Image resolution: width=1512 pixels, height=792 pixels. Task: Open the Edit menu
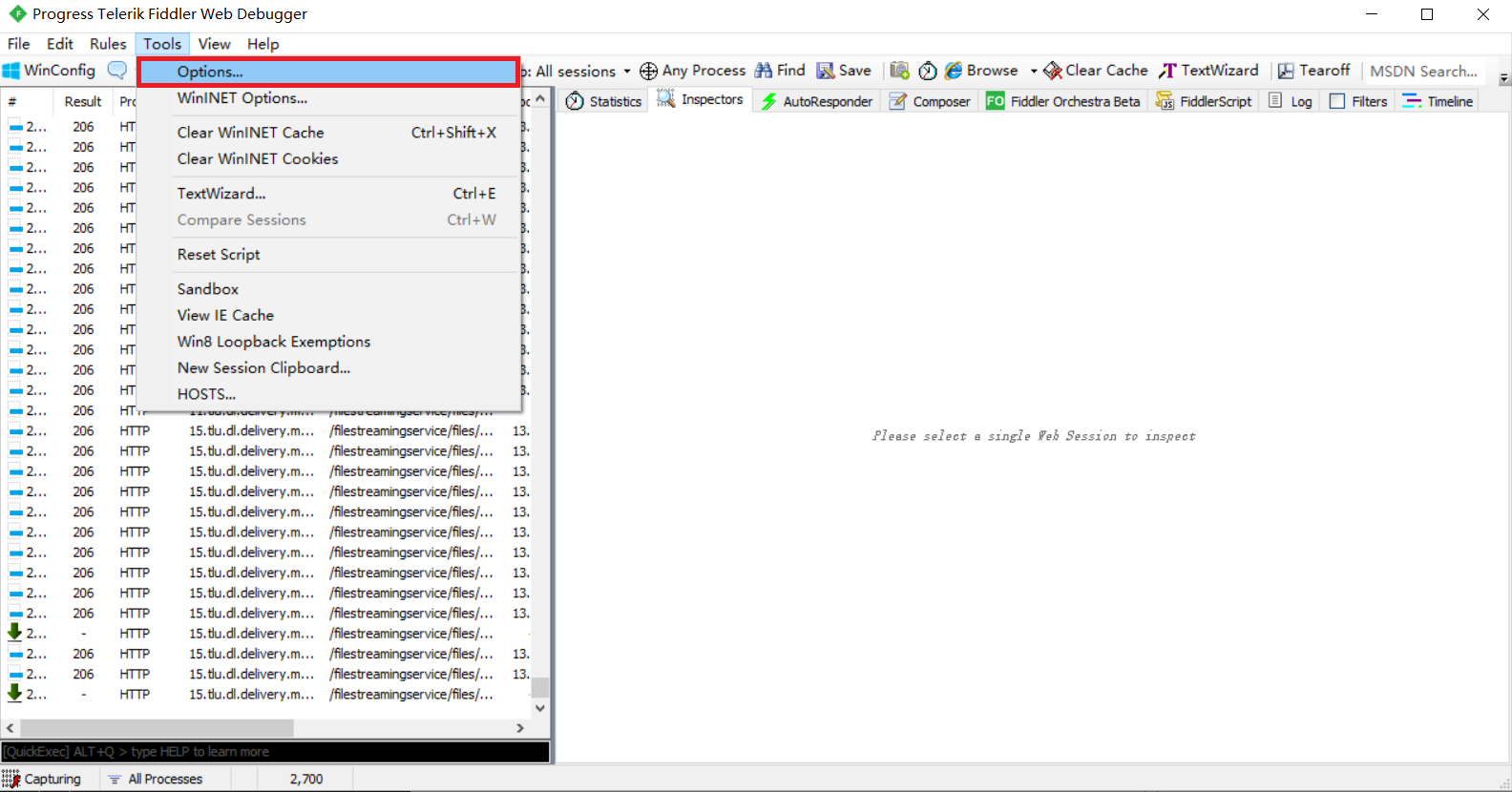pos(60,44)
